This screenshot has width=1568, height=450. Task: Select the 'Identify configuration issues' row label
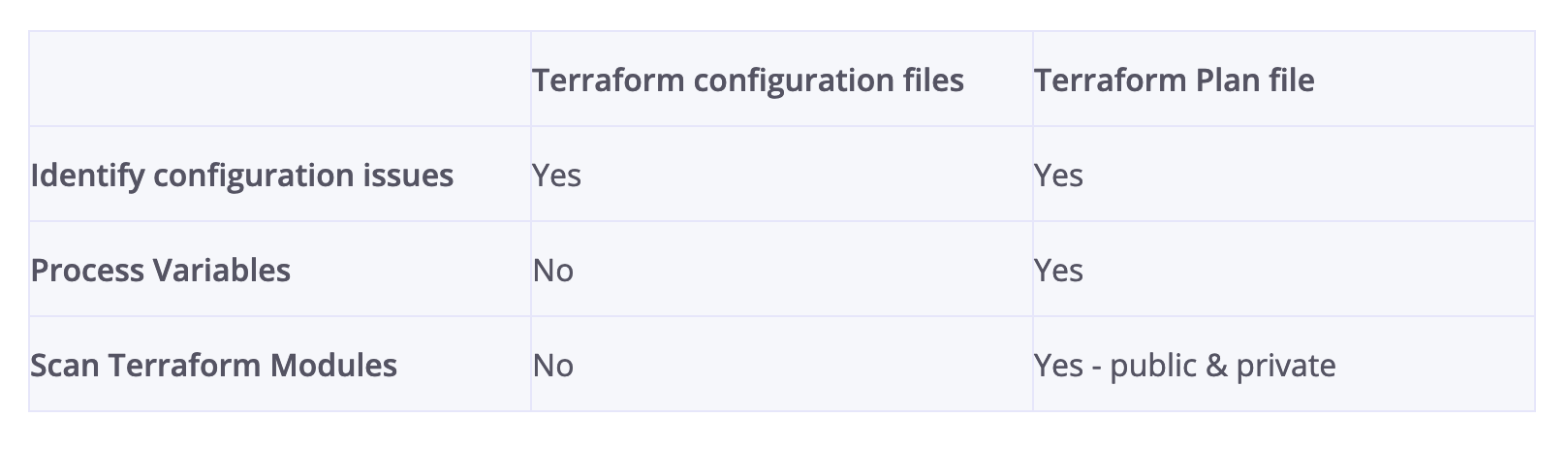[x=242, y=176]
